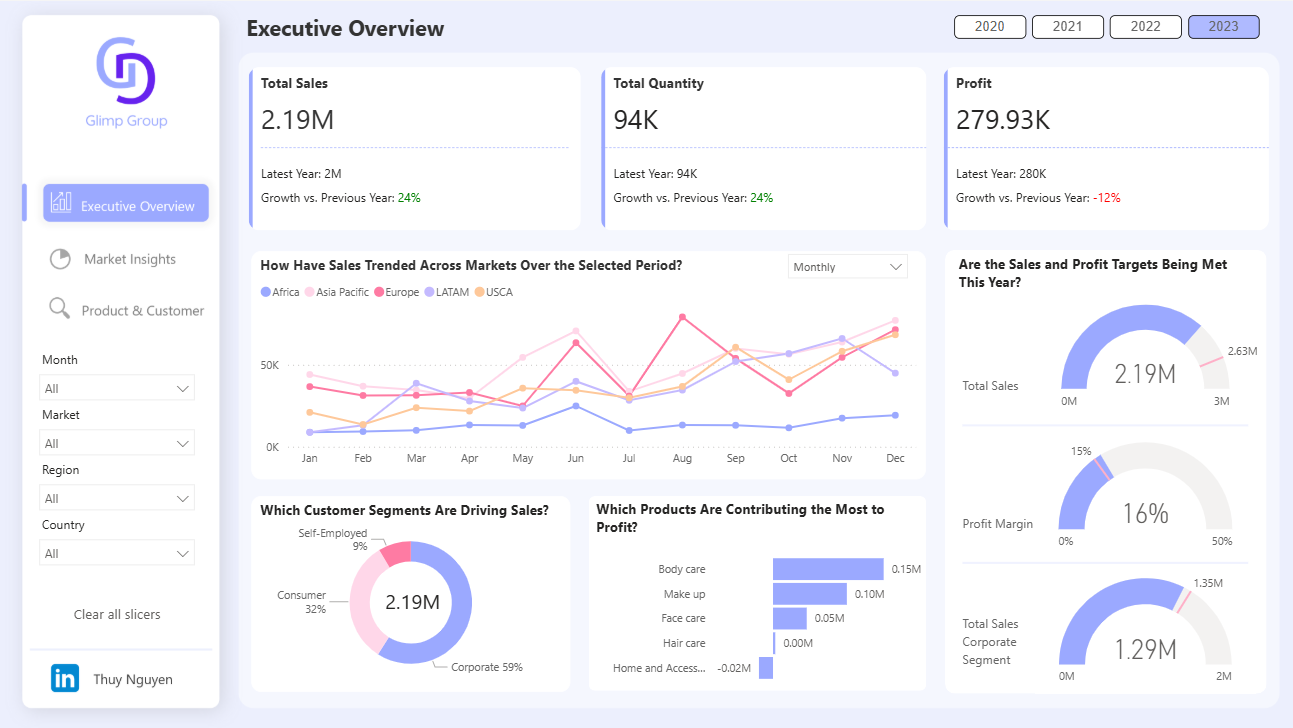1293x728 pixels.
Task: Click the Profit value 279.93K
Action: (x=1003, y=120)
